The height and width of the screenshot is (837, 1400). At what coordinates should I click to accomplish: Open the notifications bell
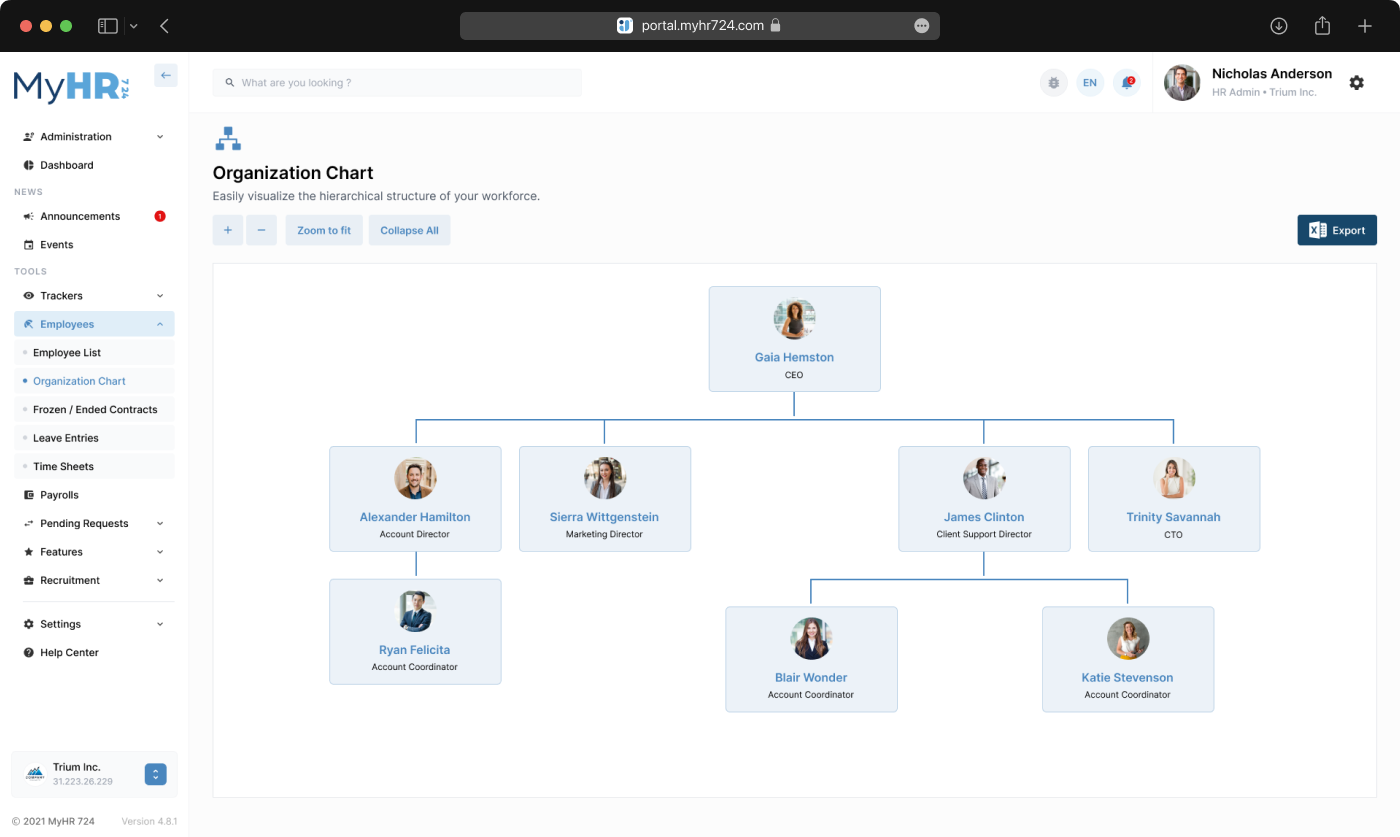click(x=1127, y=83)
